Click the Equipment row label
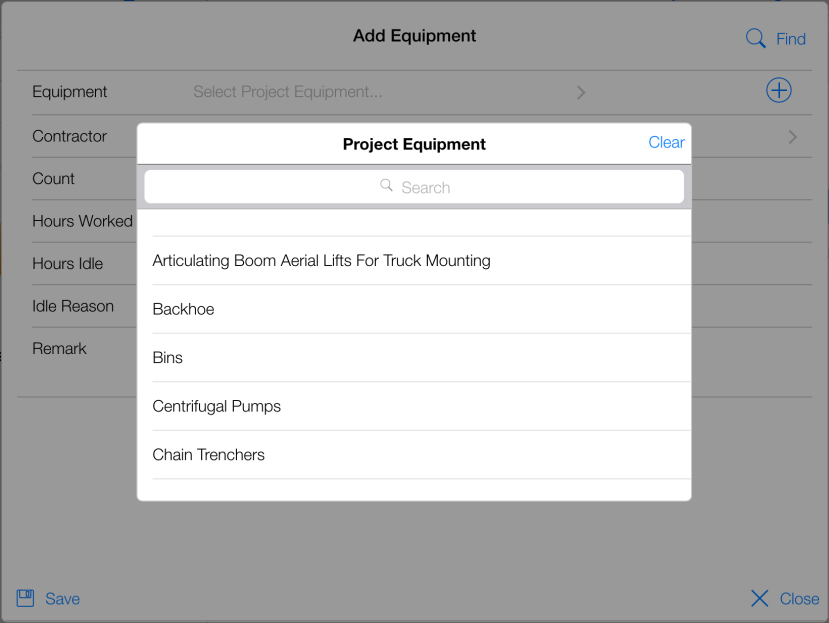The height and width of the screenshot is (623, 829). point(70,92)
